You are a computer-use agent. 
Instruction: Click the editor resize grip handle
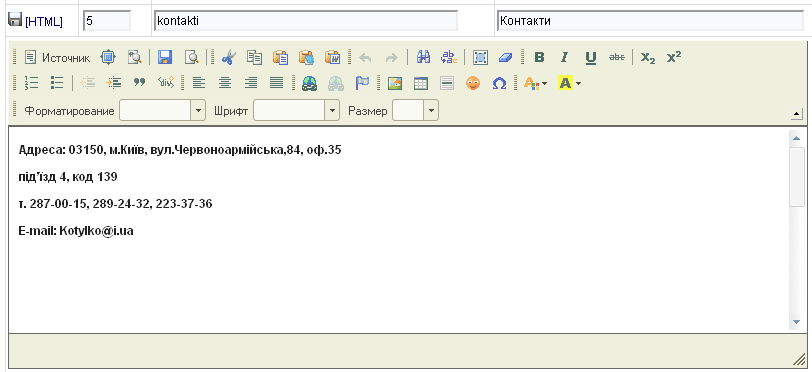798,361
